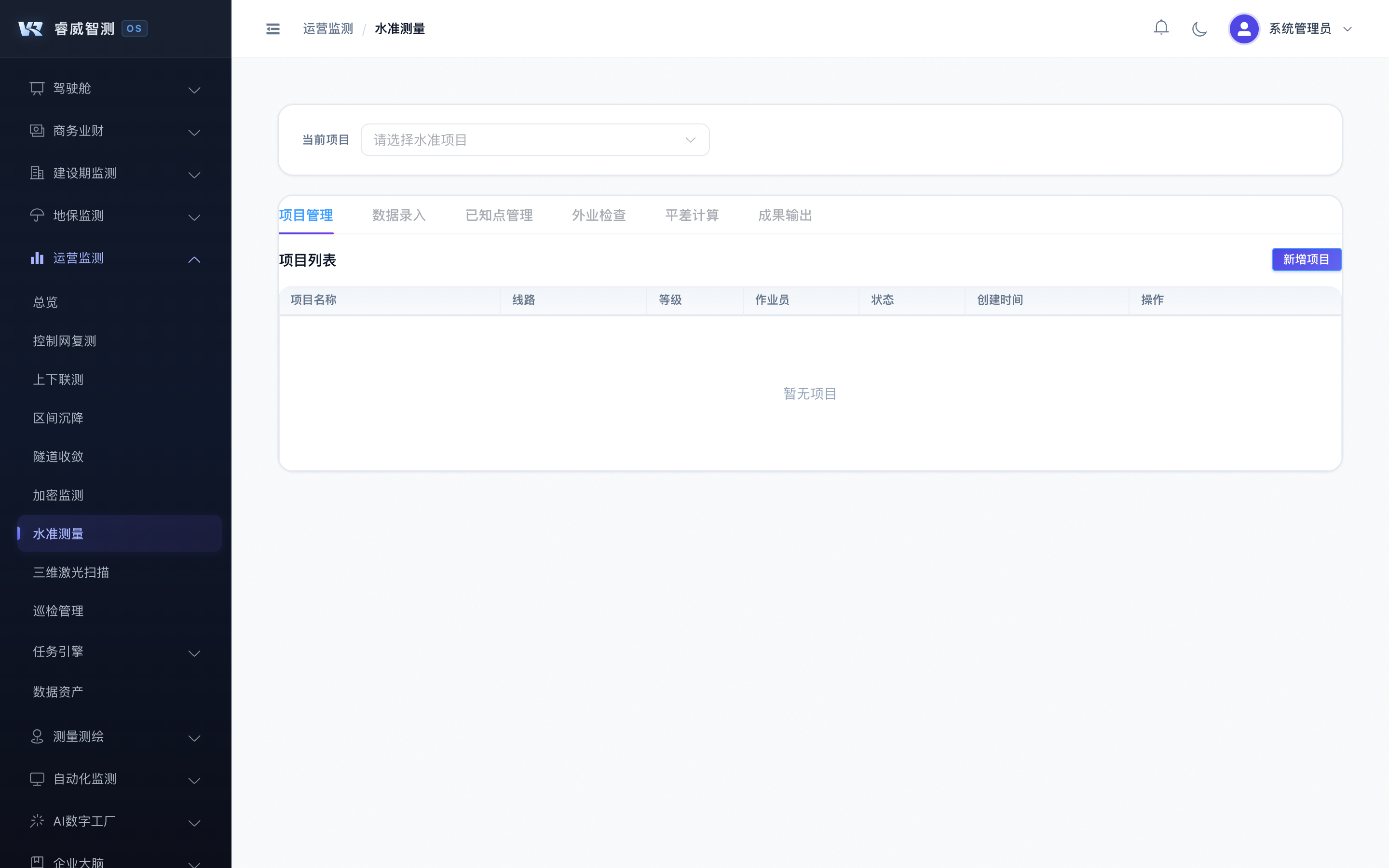Collapse the sidebar using the top-left toggle
Image resolution: width=1389 pixels, height=868 pixels.
pos(272,28)
